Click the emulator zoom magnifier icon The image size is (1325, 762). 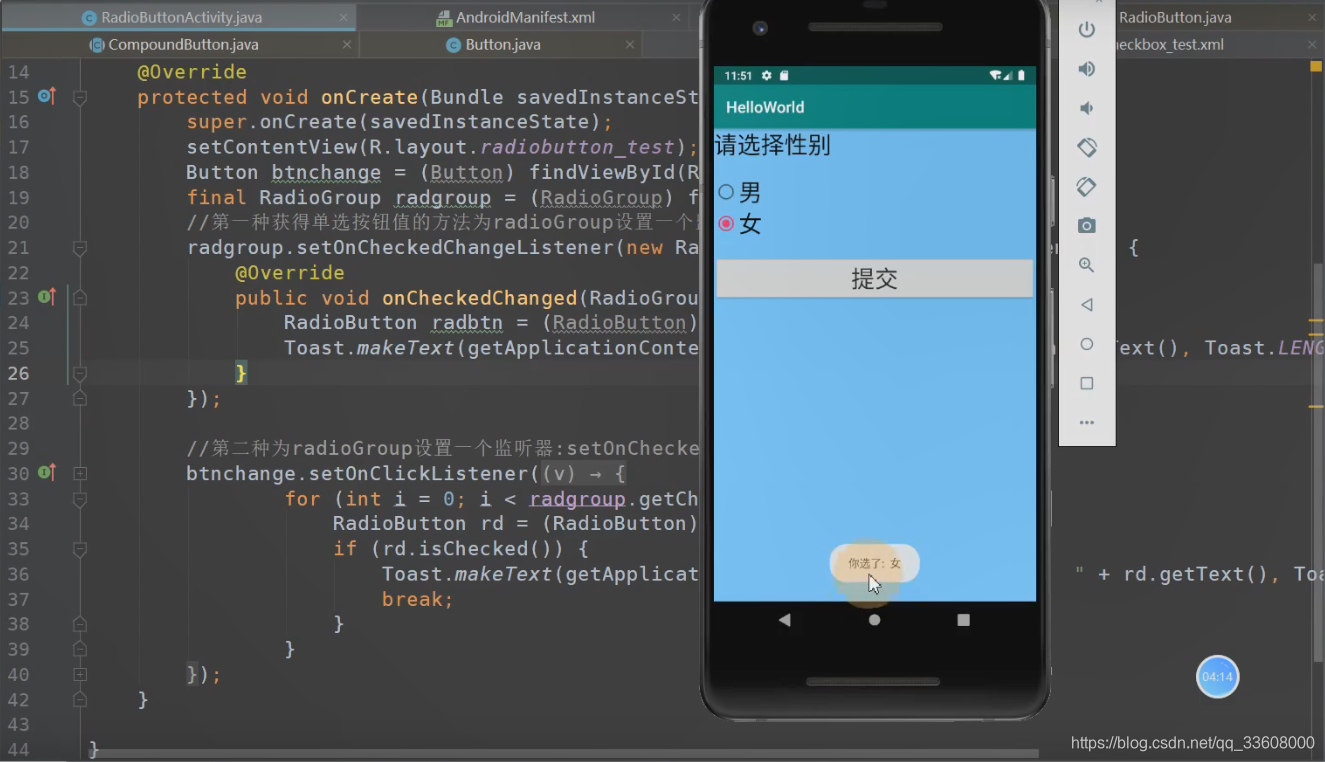click(x=1087, y=265)
